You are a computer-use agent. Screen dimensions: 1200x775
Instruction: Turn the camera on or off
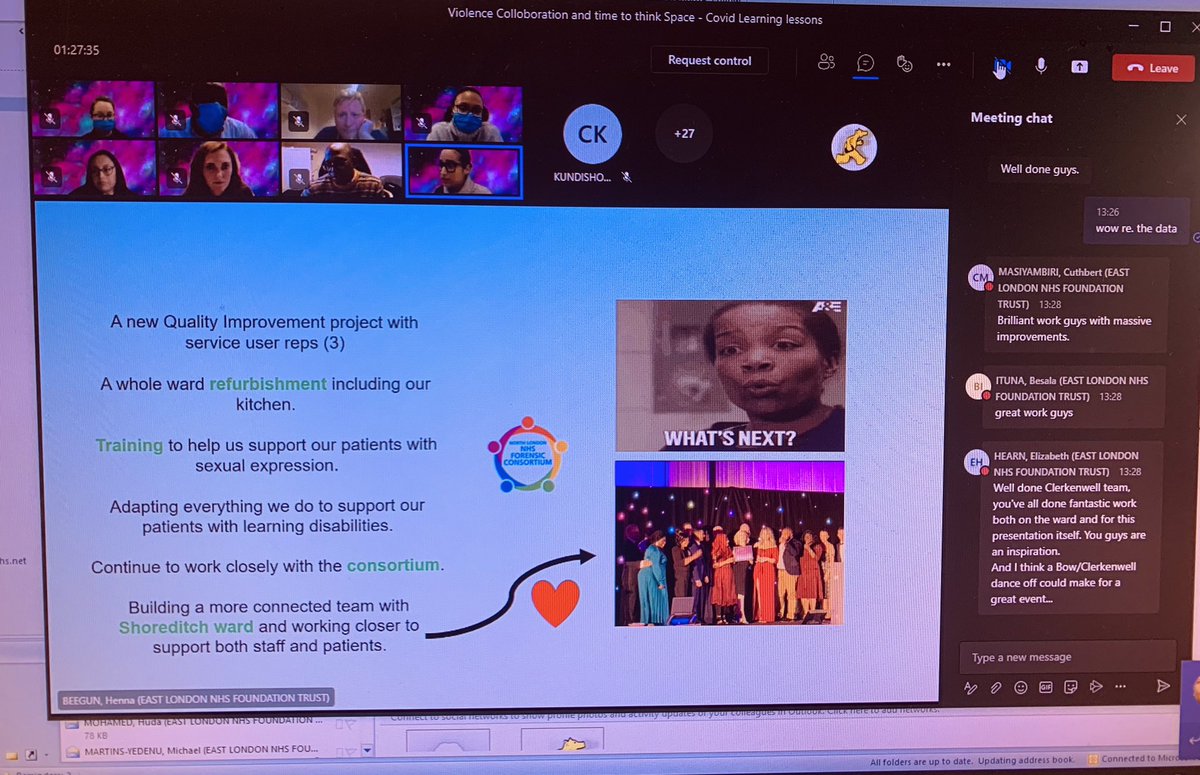tap(1002, 66)
